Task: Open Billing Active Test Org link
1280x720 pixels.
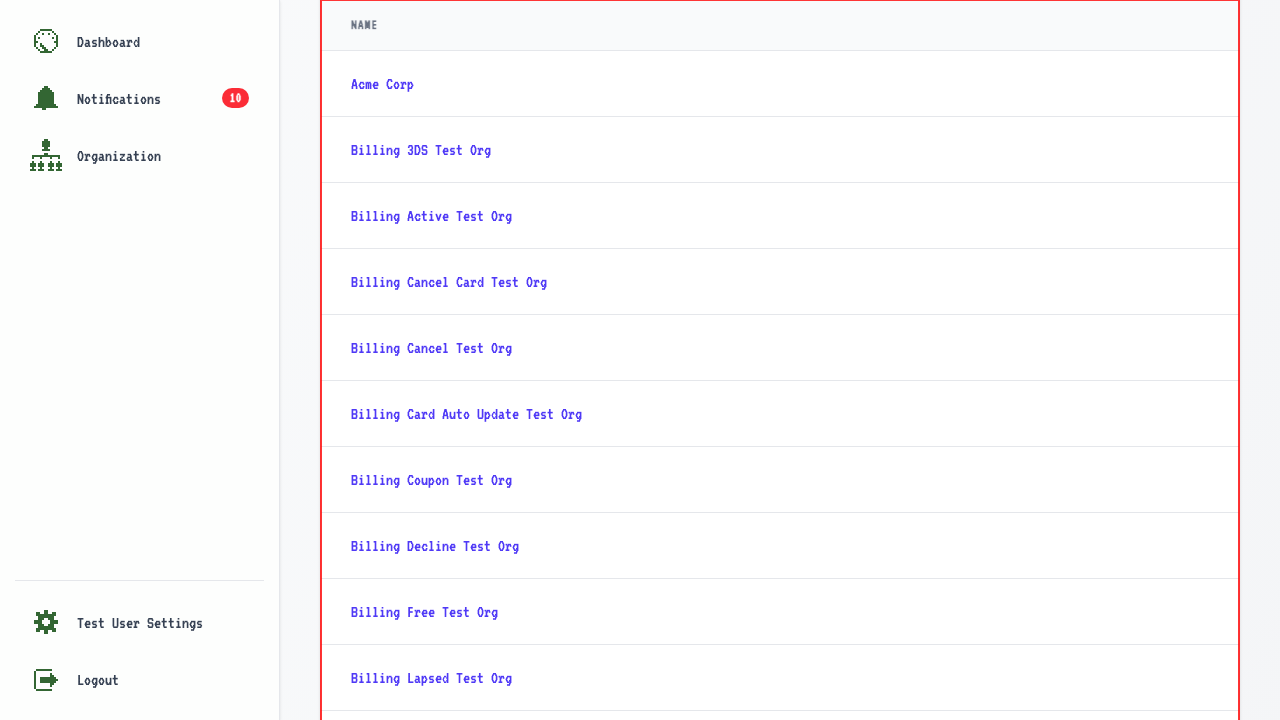Action: click(431, 216)
